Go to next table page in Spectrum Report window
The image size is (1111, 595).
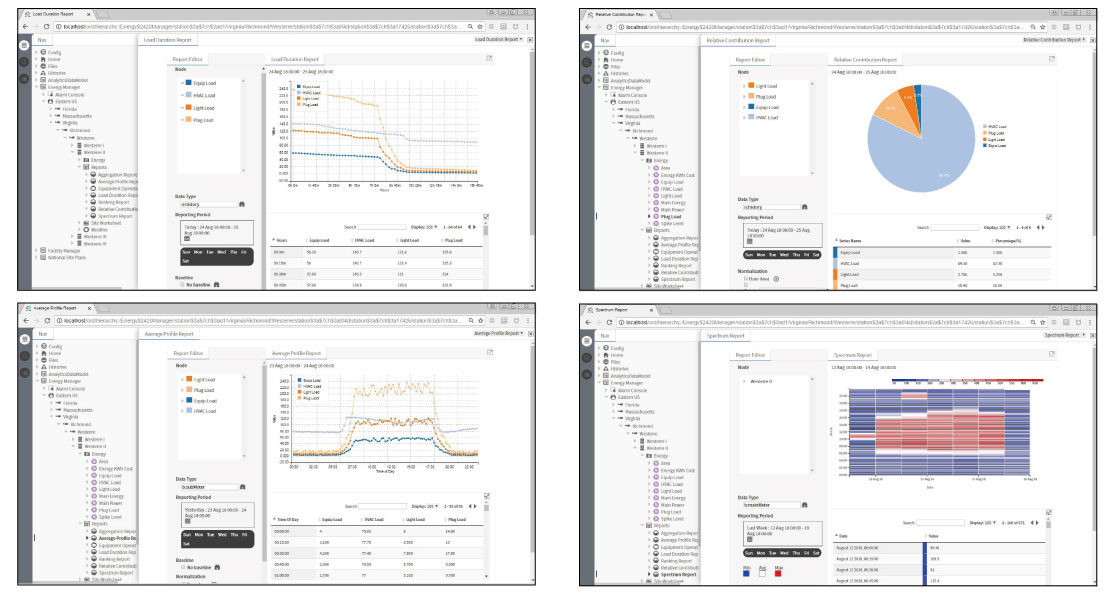tap(1038, 523)
